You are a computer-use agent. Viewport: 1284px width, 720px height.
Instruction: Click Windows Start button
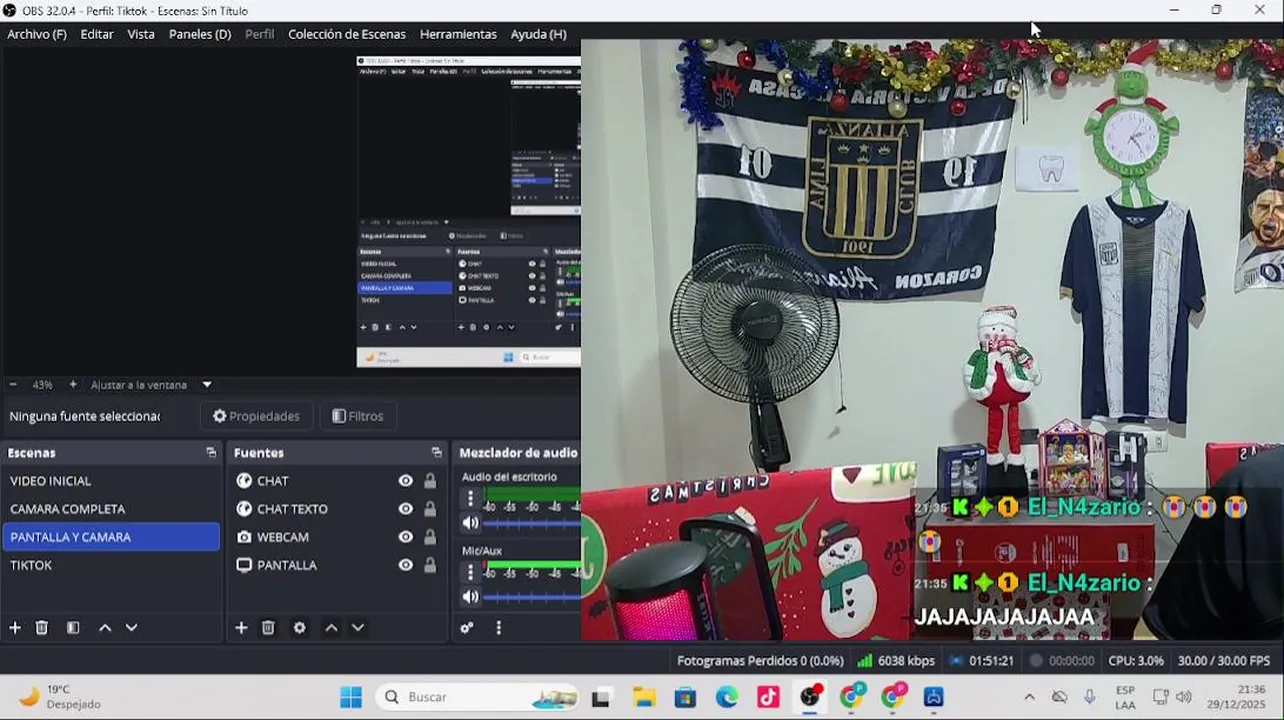[351, 697]
